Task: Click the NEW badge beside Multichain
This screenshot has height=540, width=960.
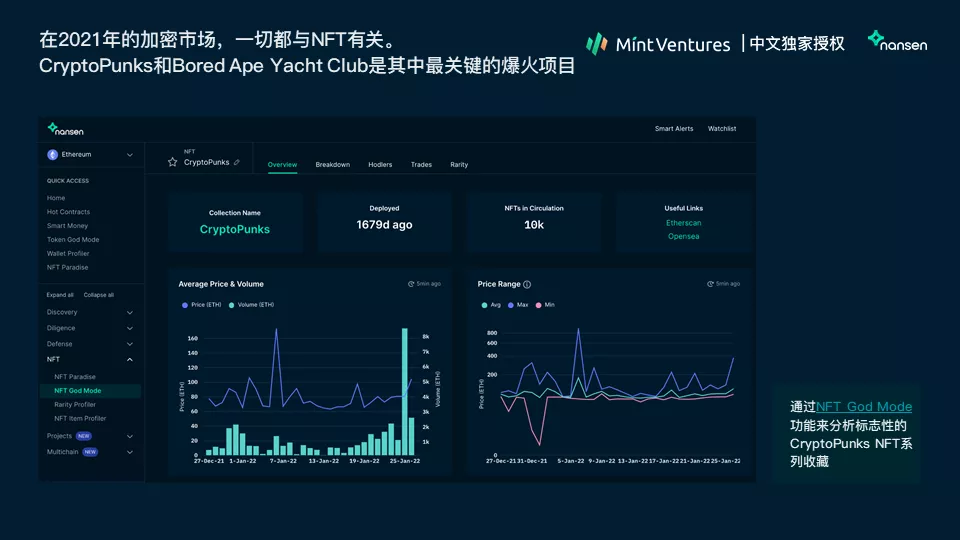Action: pyautogui.click(x=90, y=452)
